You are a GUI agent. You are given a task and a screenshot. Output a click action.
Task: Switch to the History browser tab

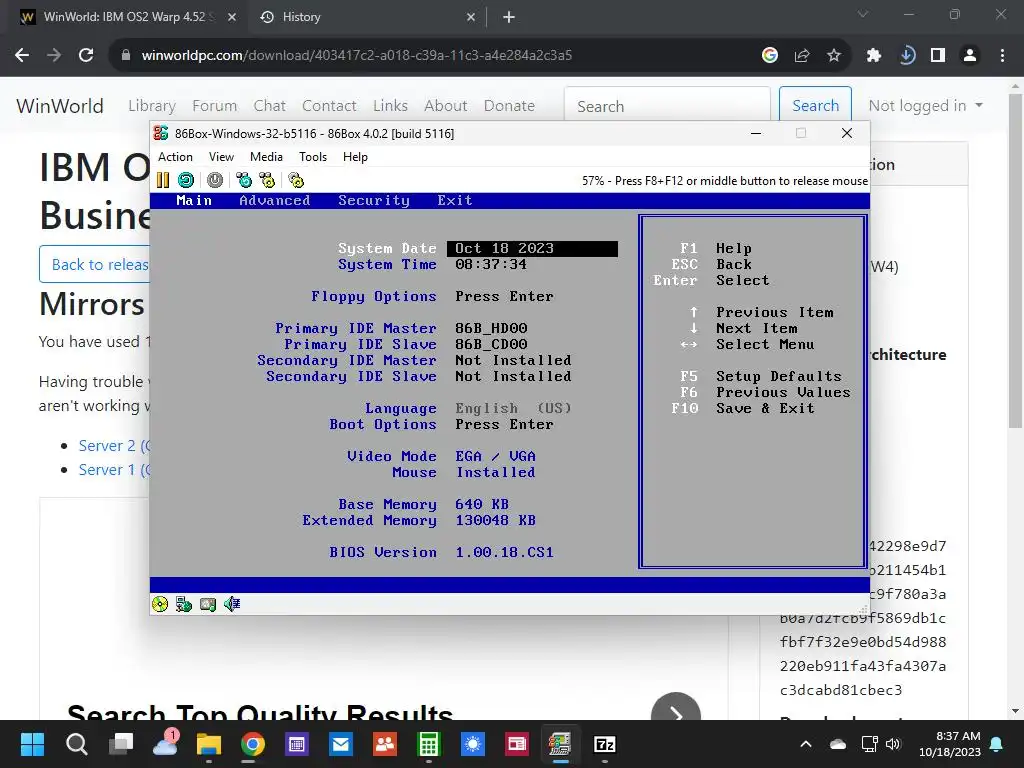click(x=366, y=17)
